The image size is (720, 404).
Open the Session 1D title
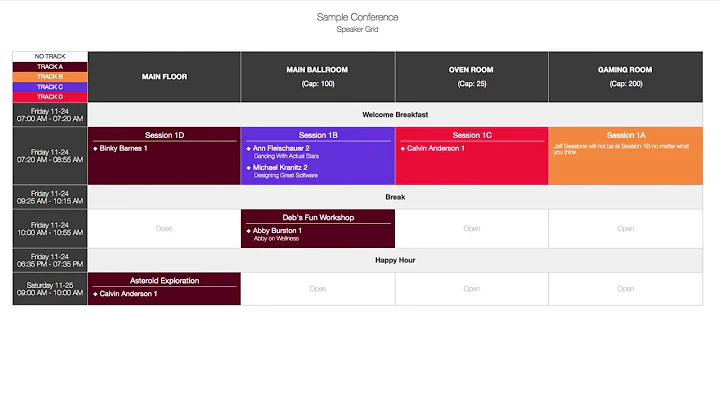pyautogui.click(x=164, y=135)
